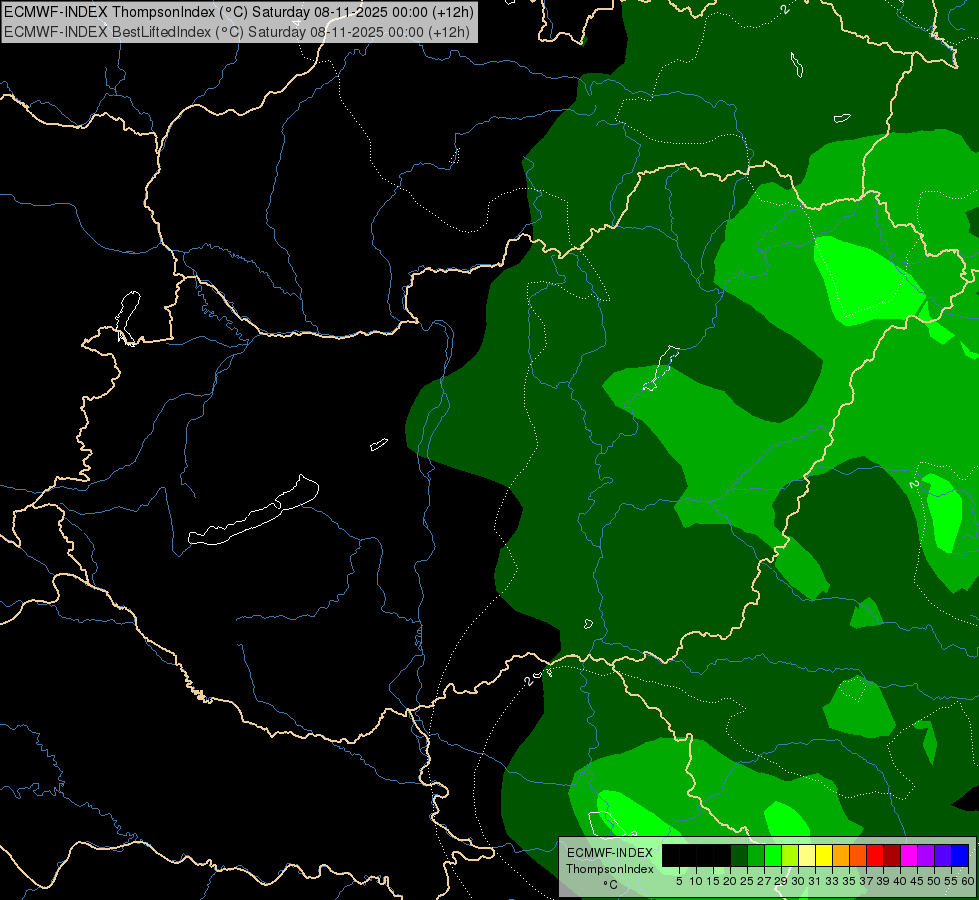Select the blue 55-60 legend swatch
This screenshot has height=900, width=979.
[960, 855]
